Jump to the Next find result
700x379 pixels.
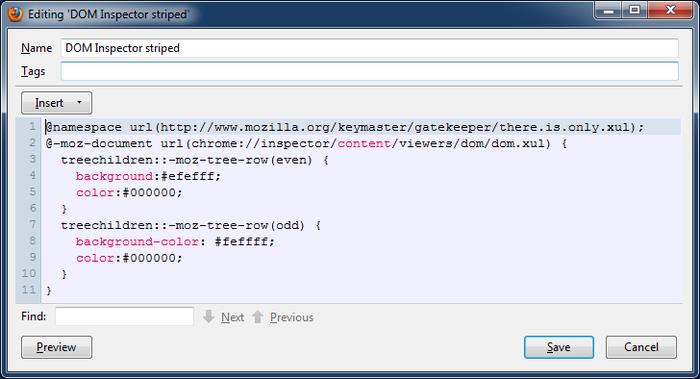[233, 317]
